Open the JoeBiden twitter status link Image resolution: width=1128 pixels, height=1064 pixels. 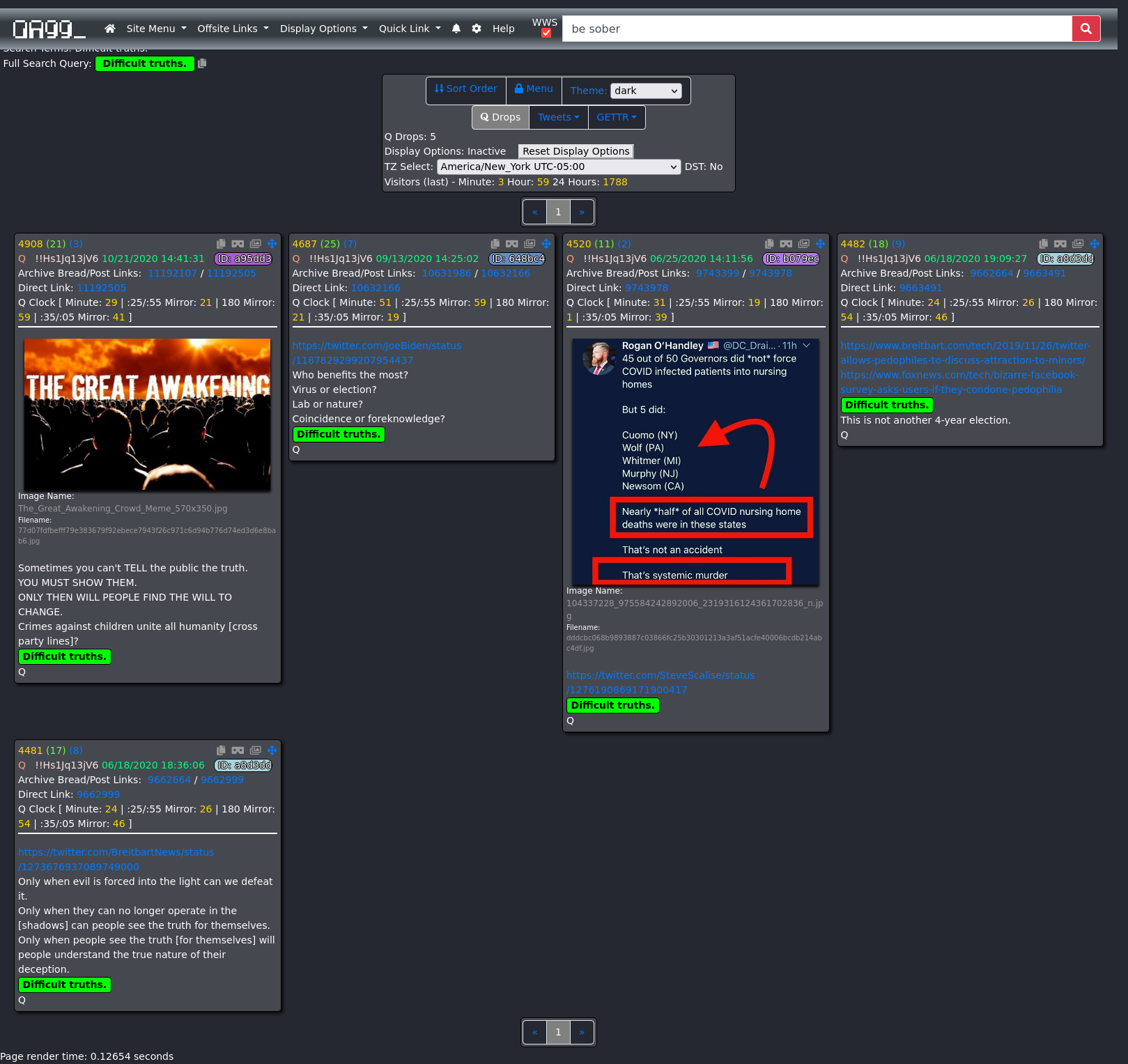coord(376,353)
